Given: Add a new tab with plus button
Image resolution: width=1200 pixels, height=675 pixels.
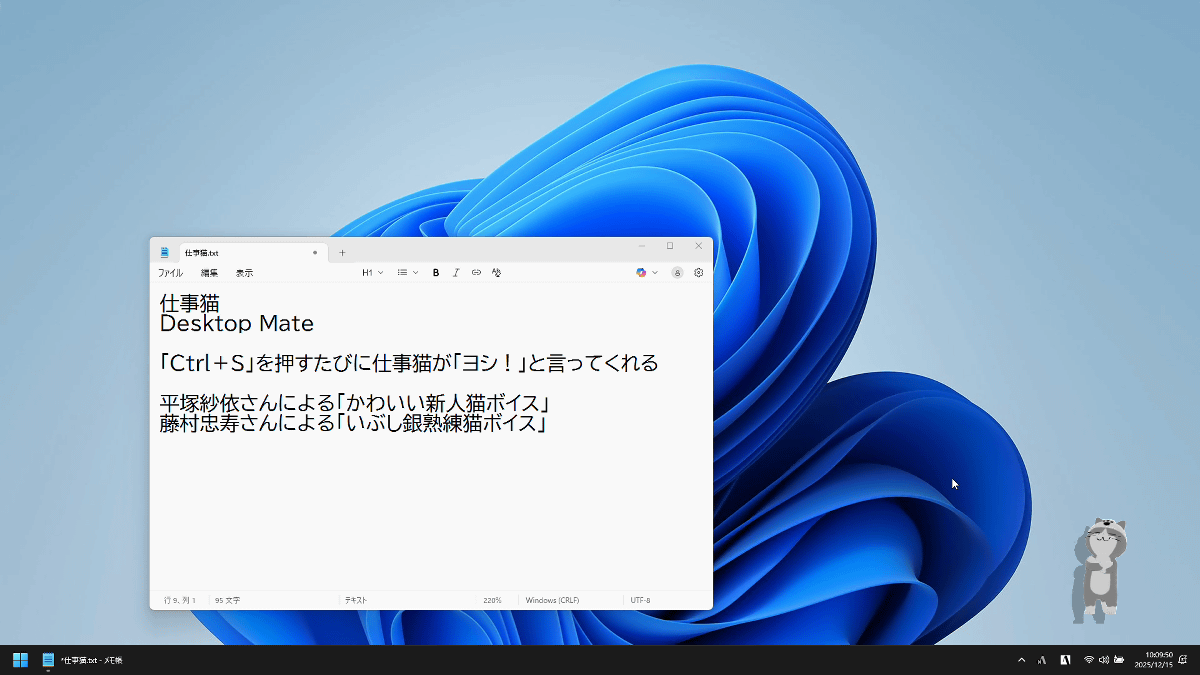Looking at the screenshot, I should pyautogui.click(x=342, y=253).
